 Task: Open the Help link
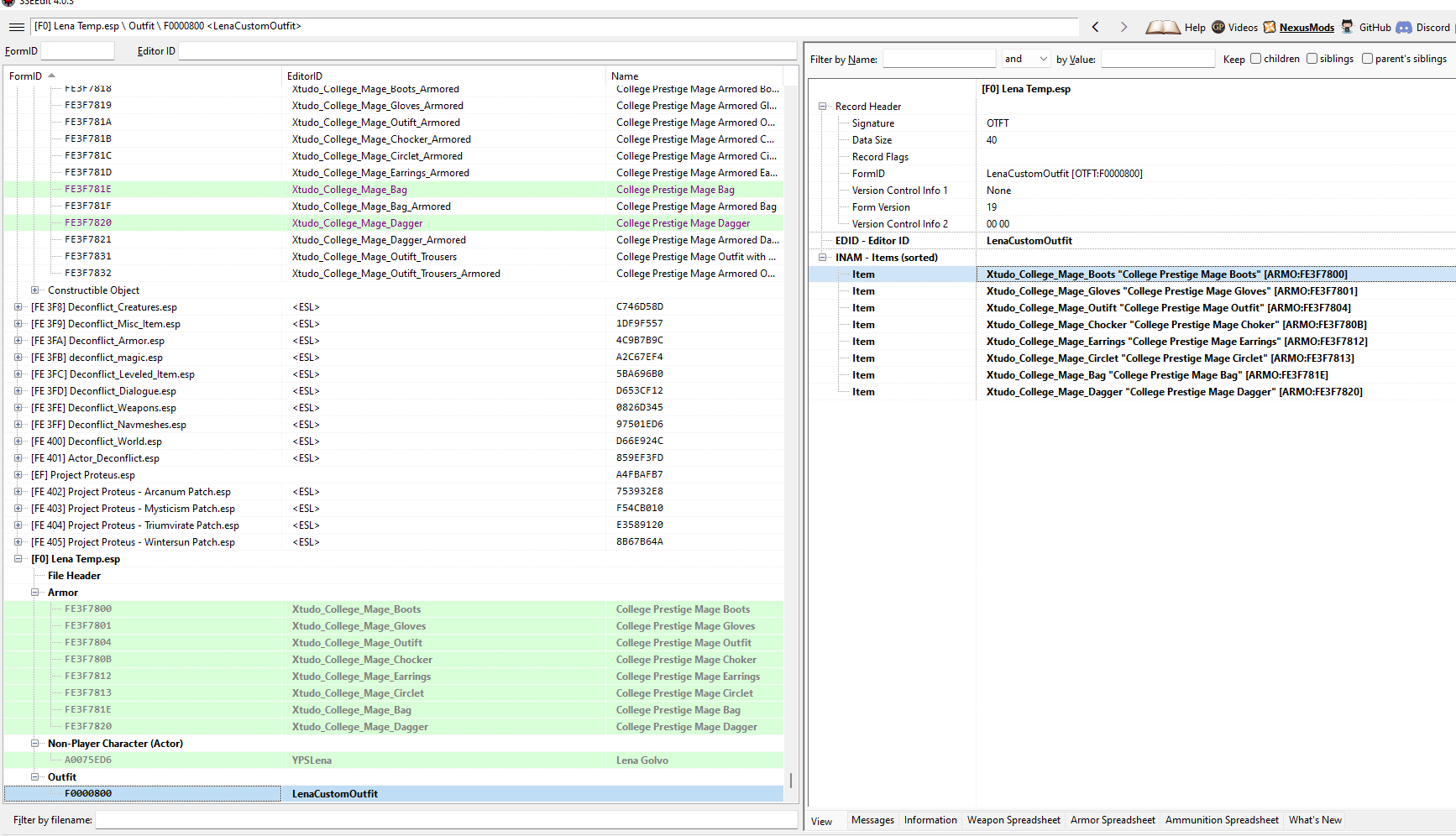click(1195, 28)
